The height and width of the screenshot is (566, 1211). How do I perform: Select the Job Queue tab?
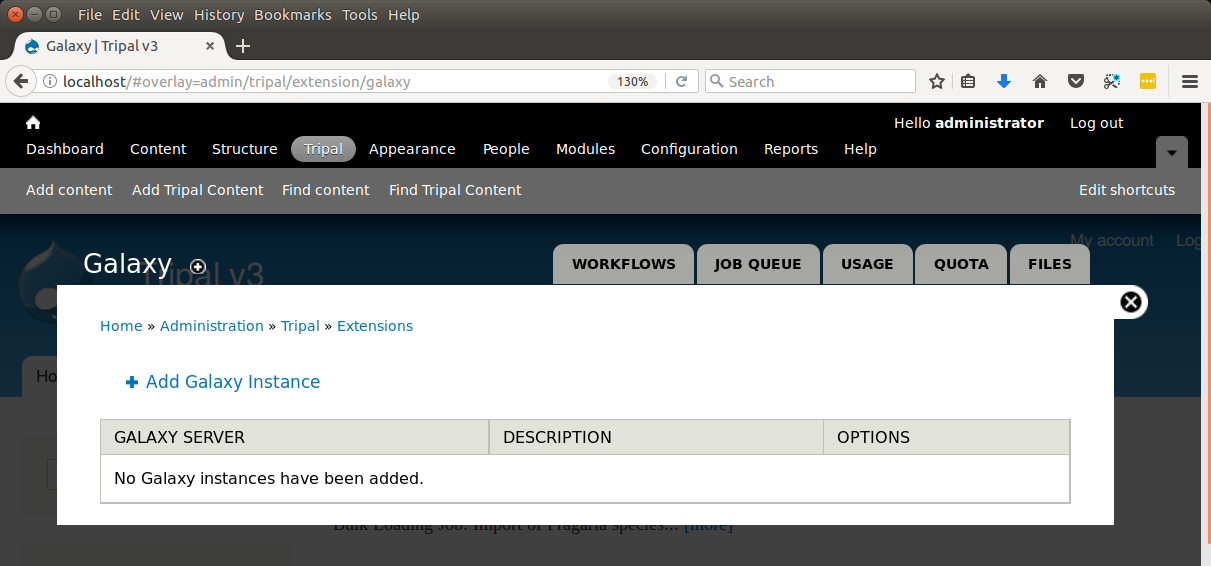coord(758,265)
